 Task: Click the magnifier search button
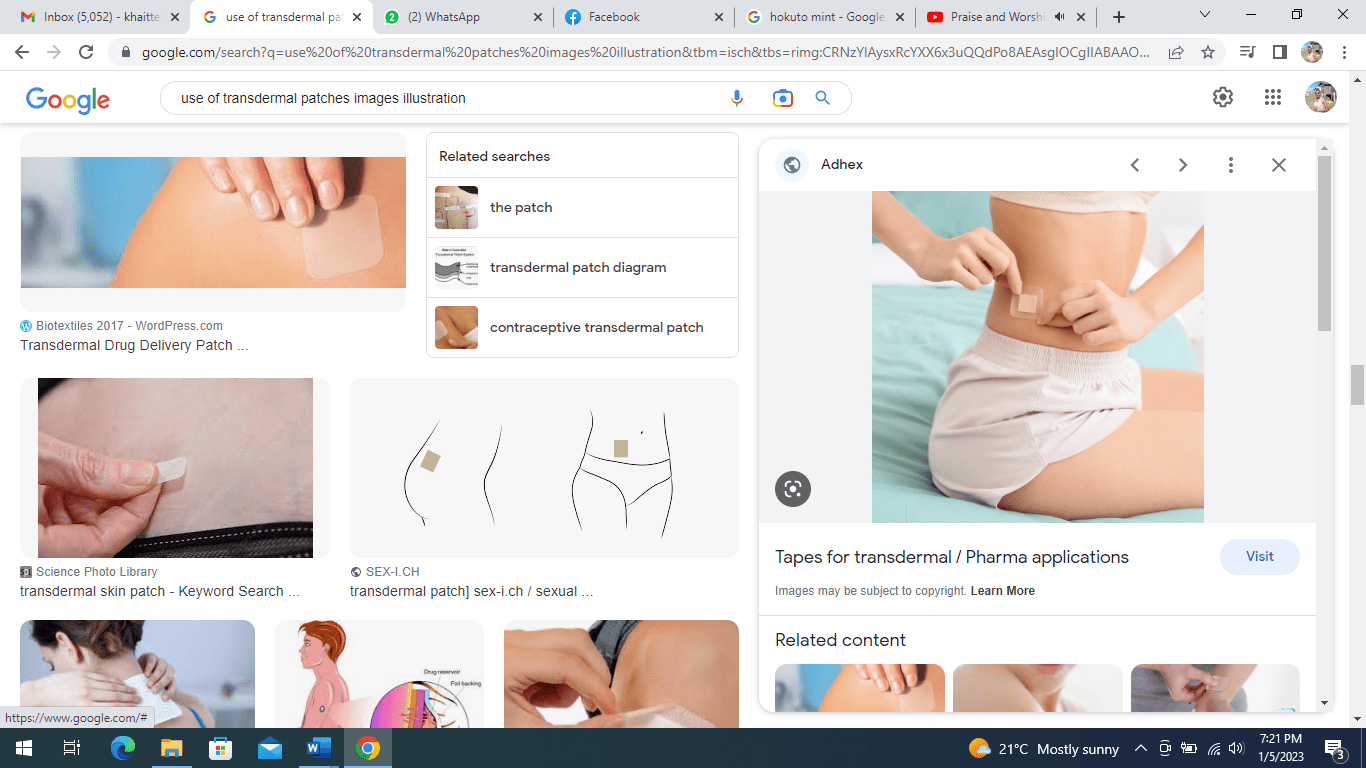pos(823,98)
